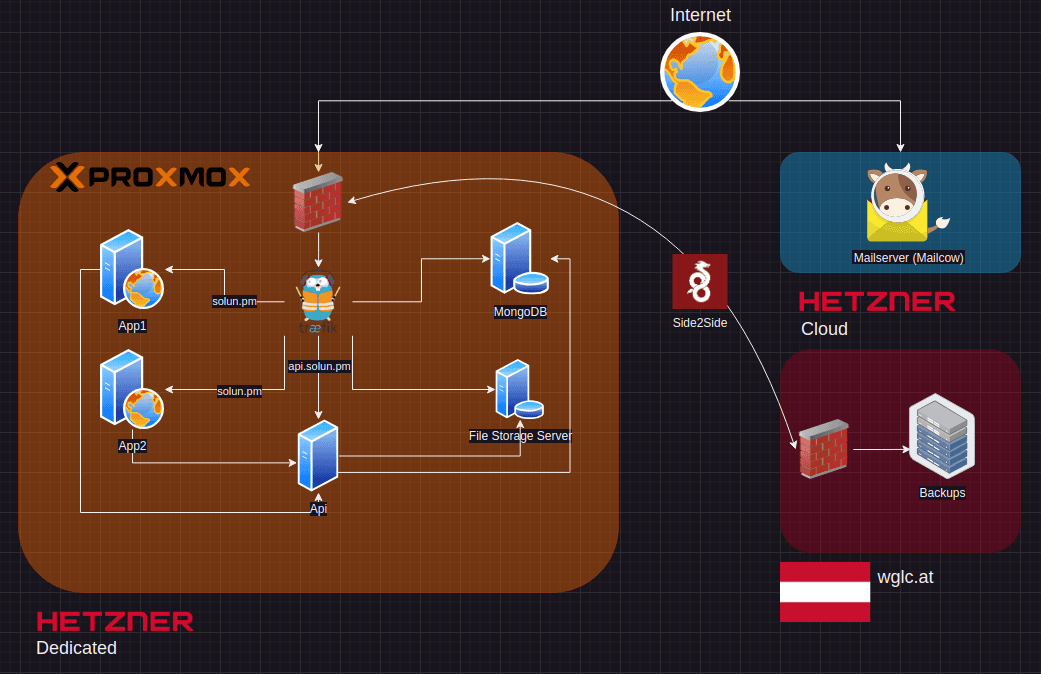Select the MongoDB server icon
Screen dimensions: 1041x674
point(519,258)
